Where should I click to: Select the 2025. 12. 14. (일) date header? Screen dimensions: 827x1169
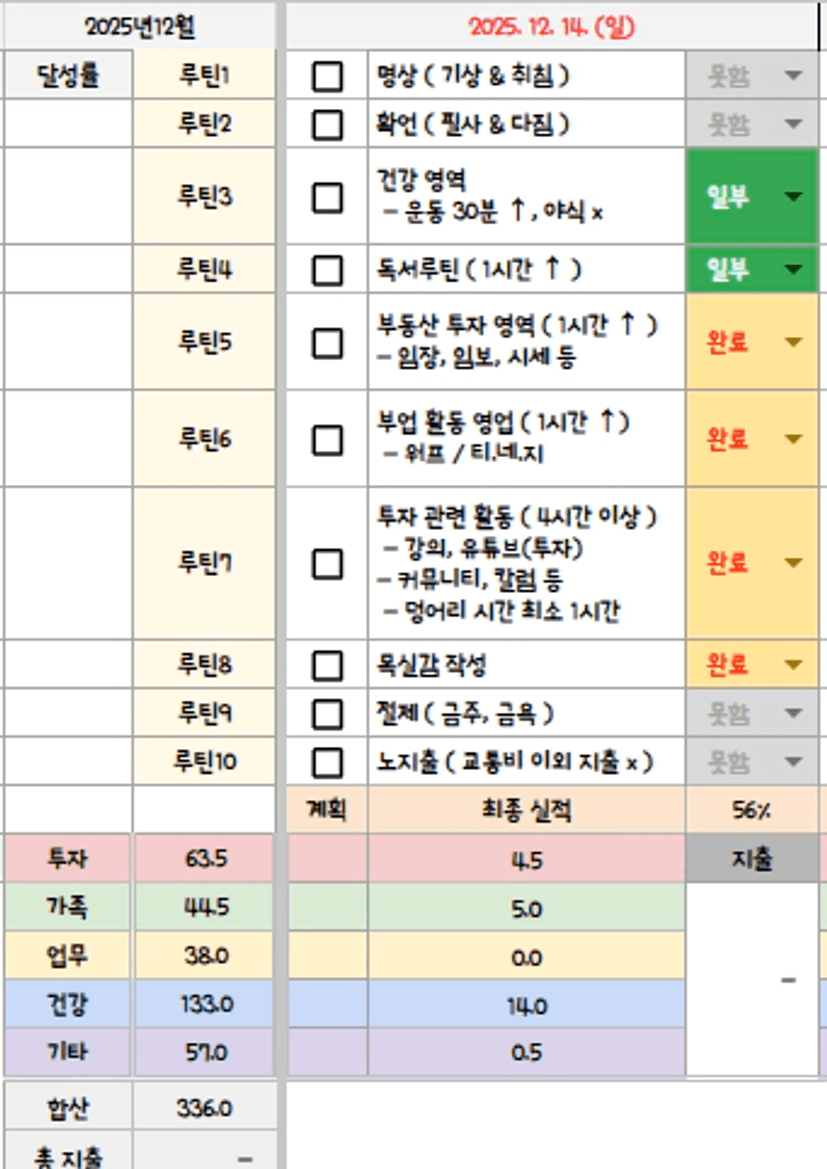point(551,27)
